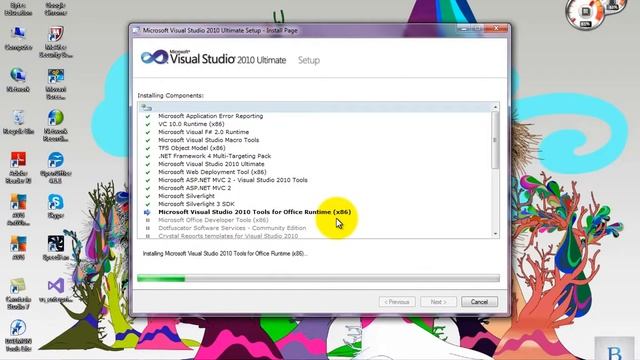This screenshot has height=360, width=640.
Task: Click green check beside Microsoft Silverlight 3 SDK
Action: click(x=148, y=204)
